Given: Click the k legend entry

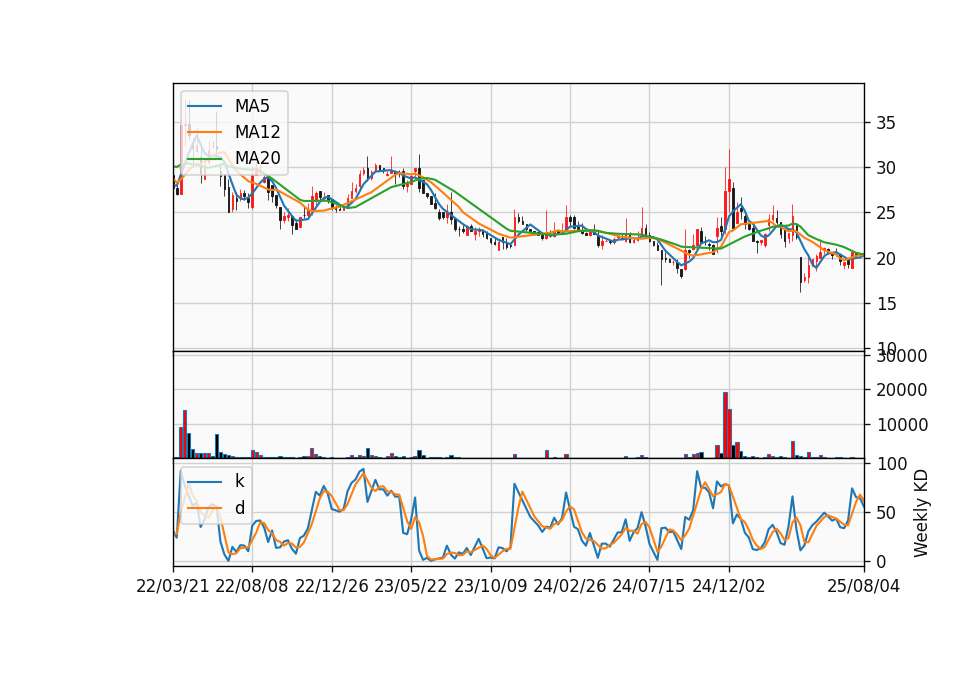Looking at the screenshot, I should 239,481.
